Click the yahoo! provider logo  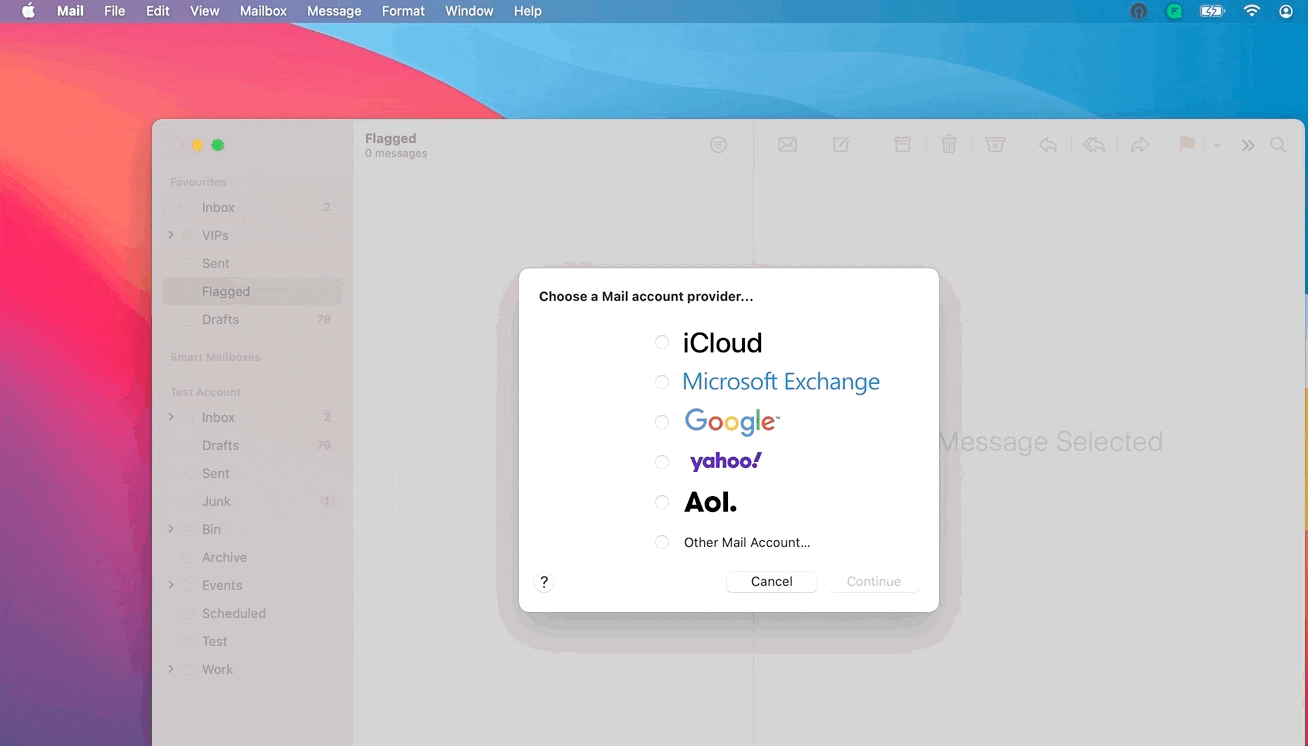(726, 461)
